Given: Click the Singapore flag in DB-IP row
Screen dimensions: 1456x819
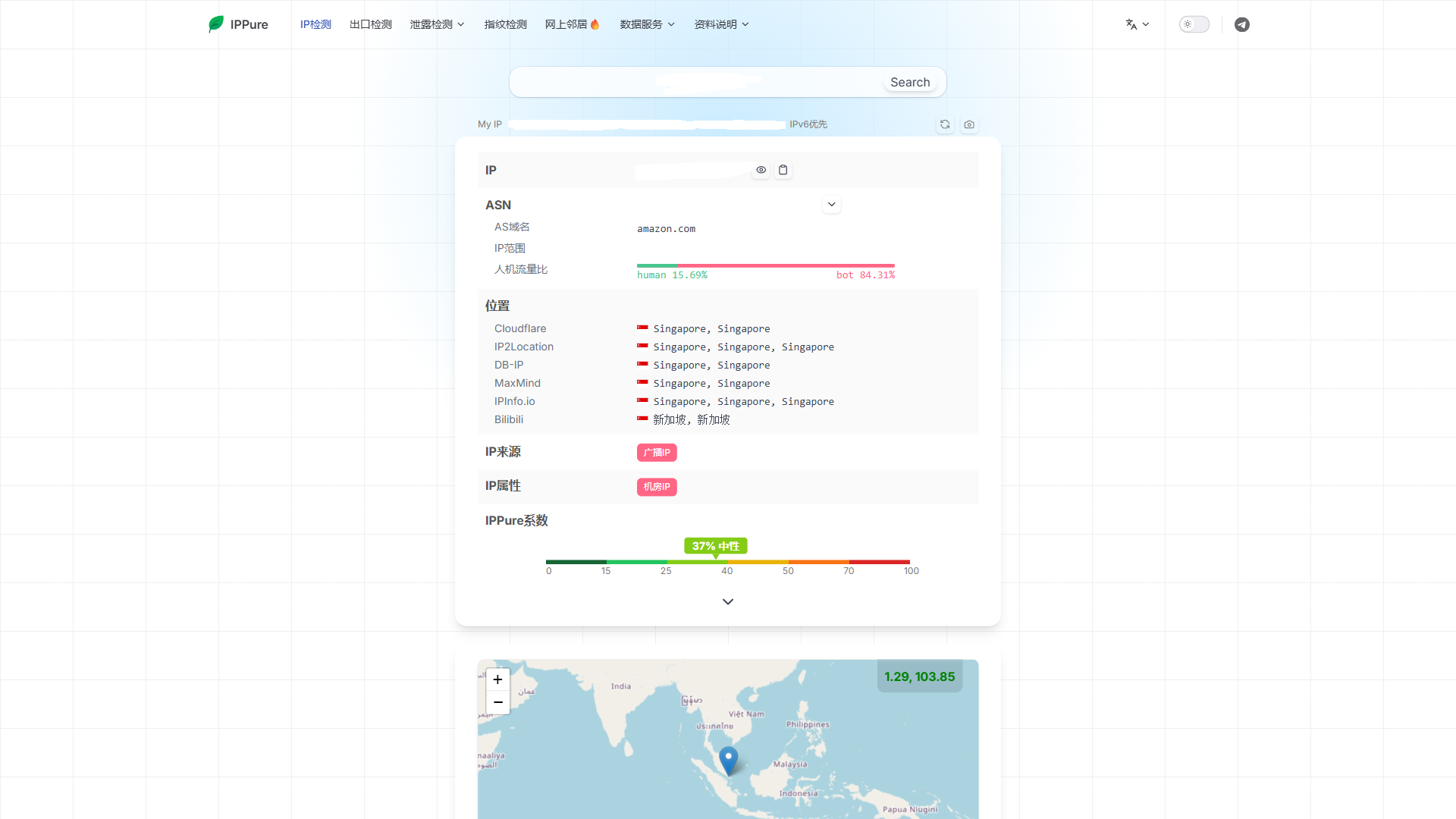Looking at the screenshot, I should pyautogui.click(x=642, y=365).
